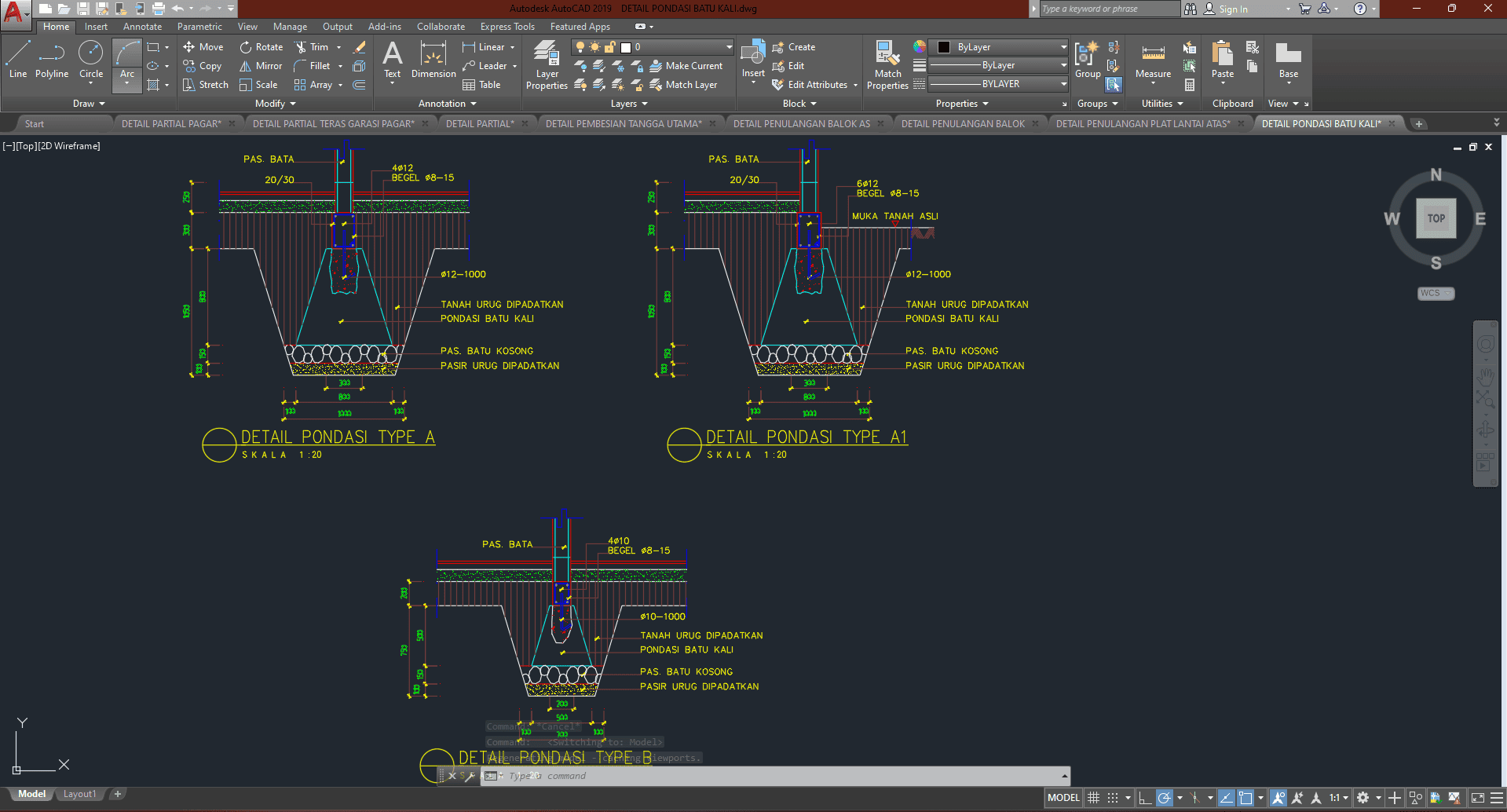This screenshot has width=1507, height=812.
Task: Expand the Draw panel flyout
Action: point(89,104)
